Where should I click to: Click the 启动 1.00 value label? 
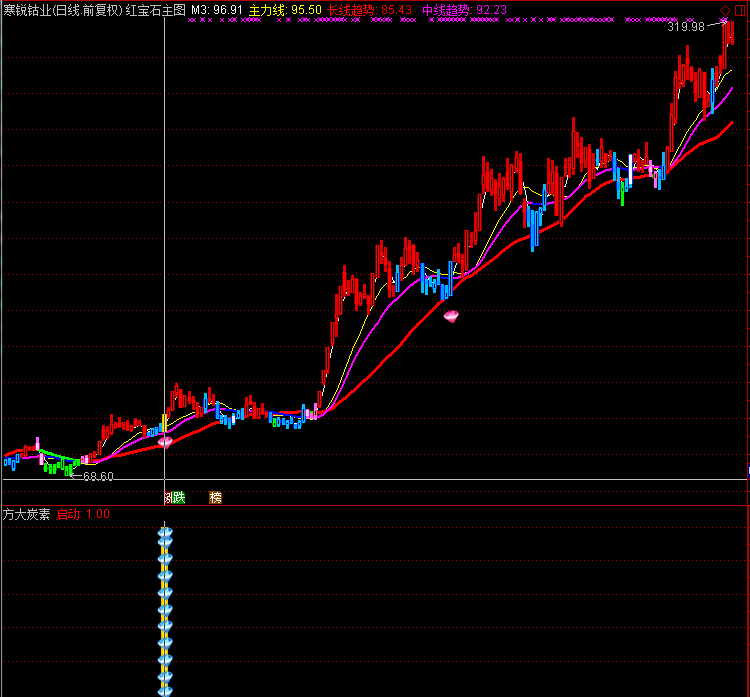[83, 514]
